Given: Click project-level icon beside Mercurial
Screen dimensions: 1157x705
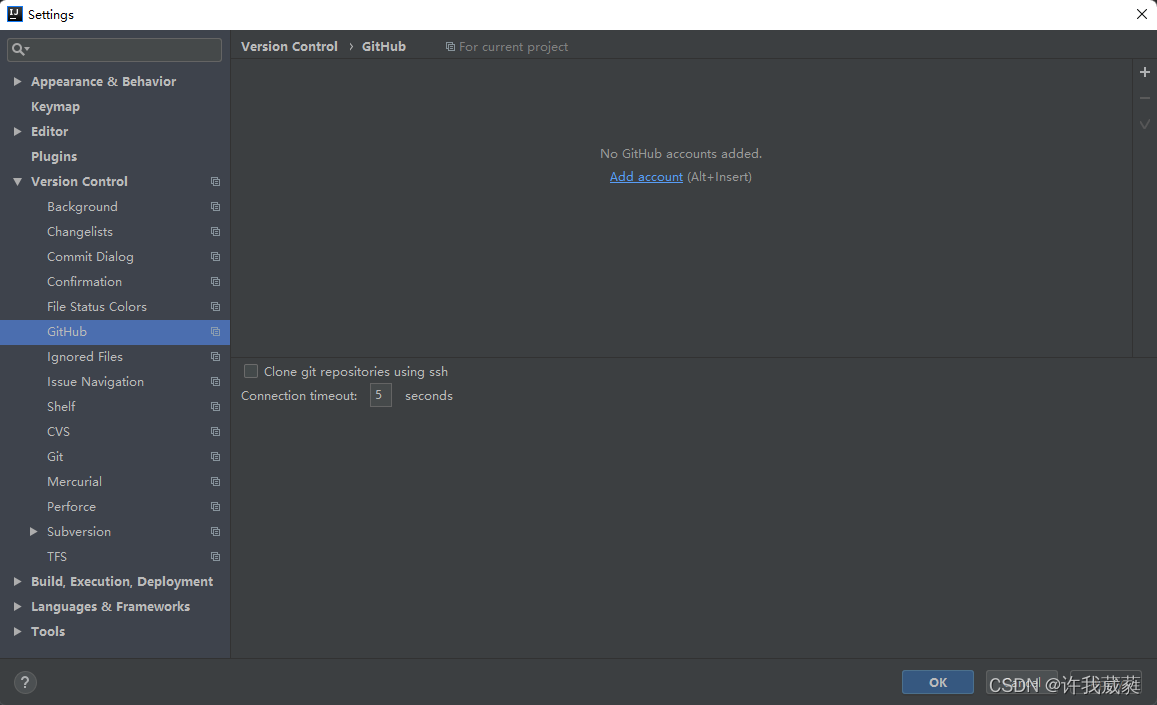Looking at the screenshot, I should click(215, 481).
